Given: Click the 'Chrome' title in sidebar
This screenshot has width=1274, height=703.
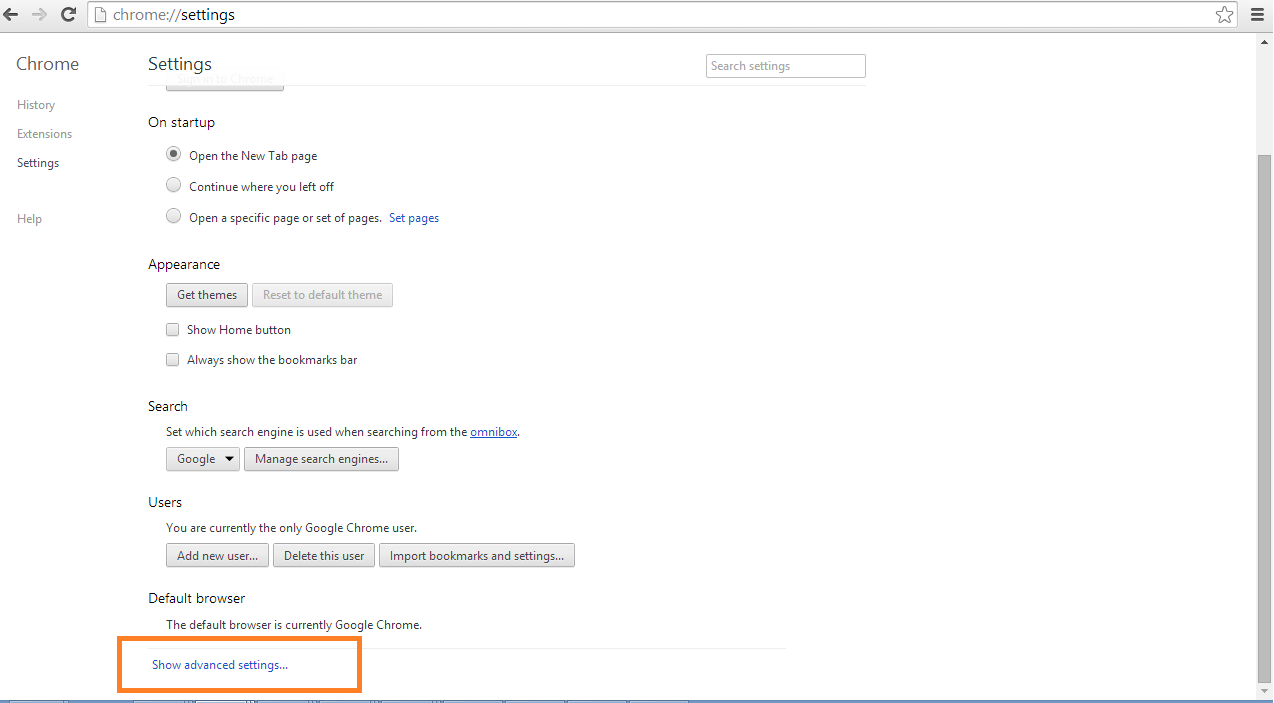Looking at the screenshot, I should (x=47, y=64).
